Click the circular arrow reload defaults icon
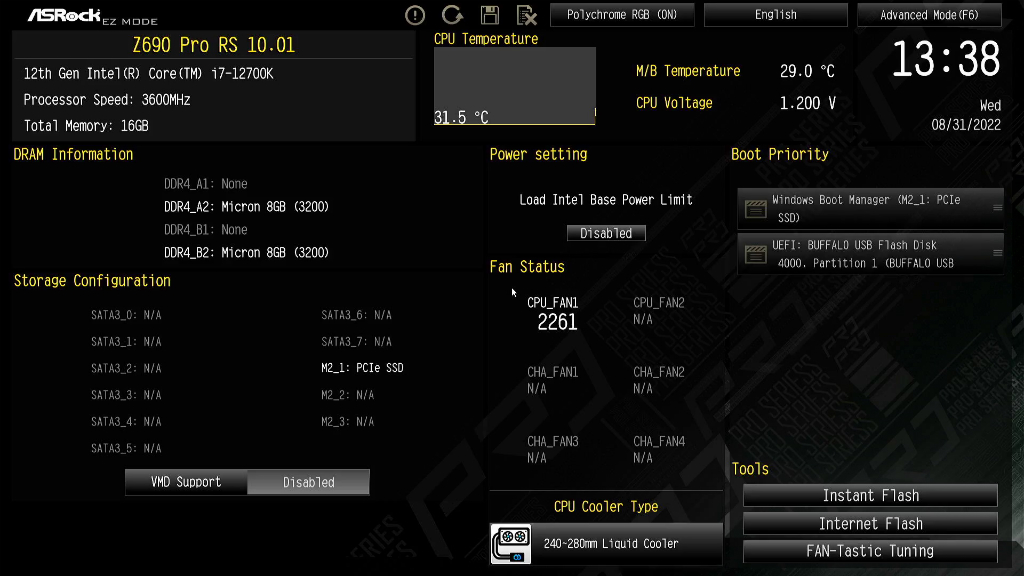This screenshot has height=576, width=1024. pos(452,14)
